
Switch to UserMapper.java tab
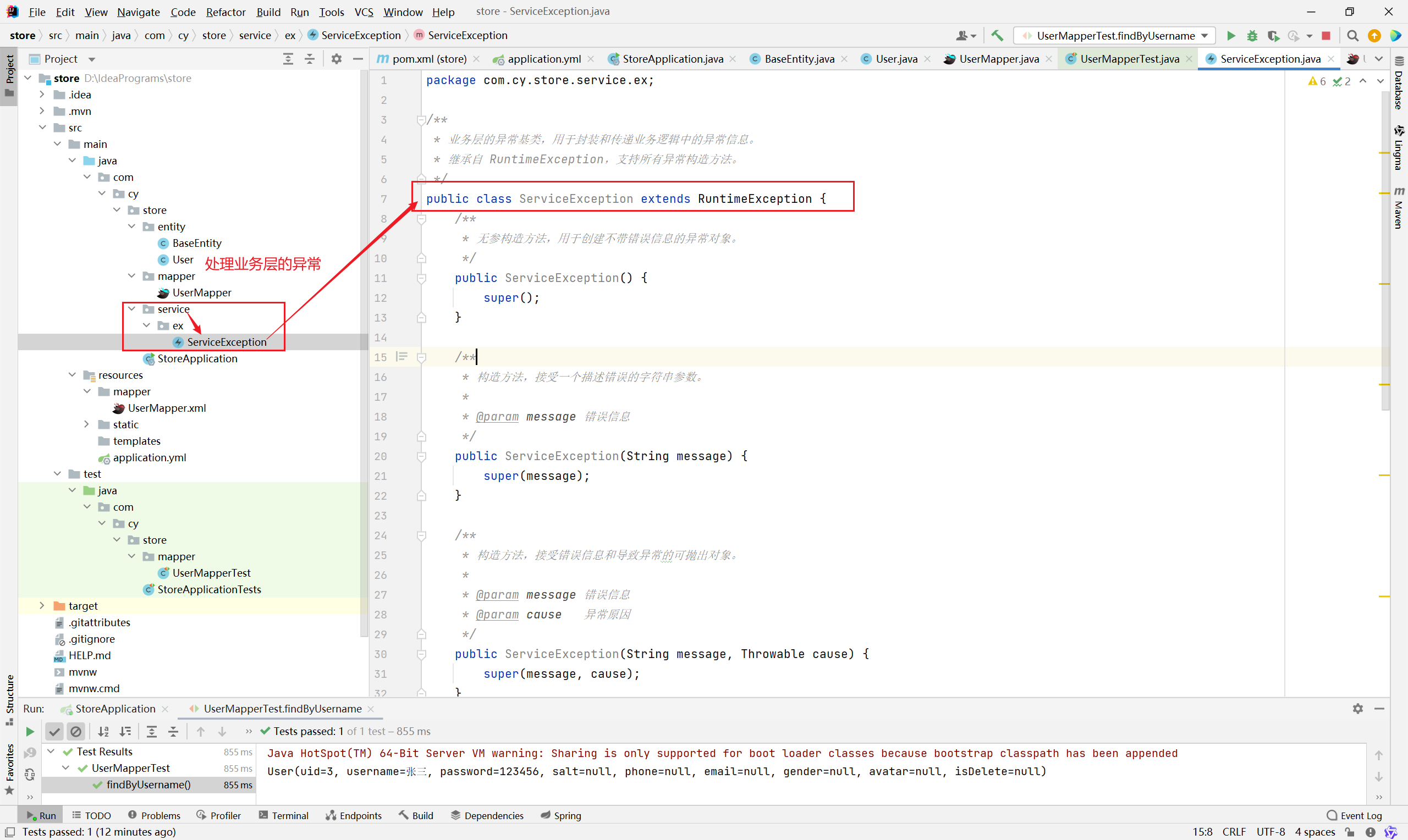tap(998, 59)
